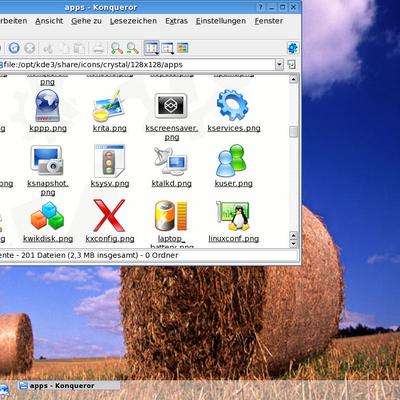400x400 pixels.
Task: Click the Stop loading toolbar icon
Action: [30, 48]
